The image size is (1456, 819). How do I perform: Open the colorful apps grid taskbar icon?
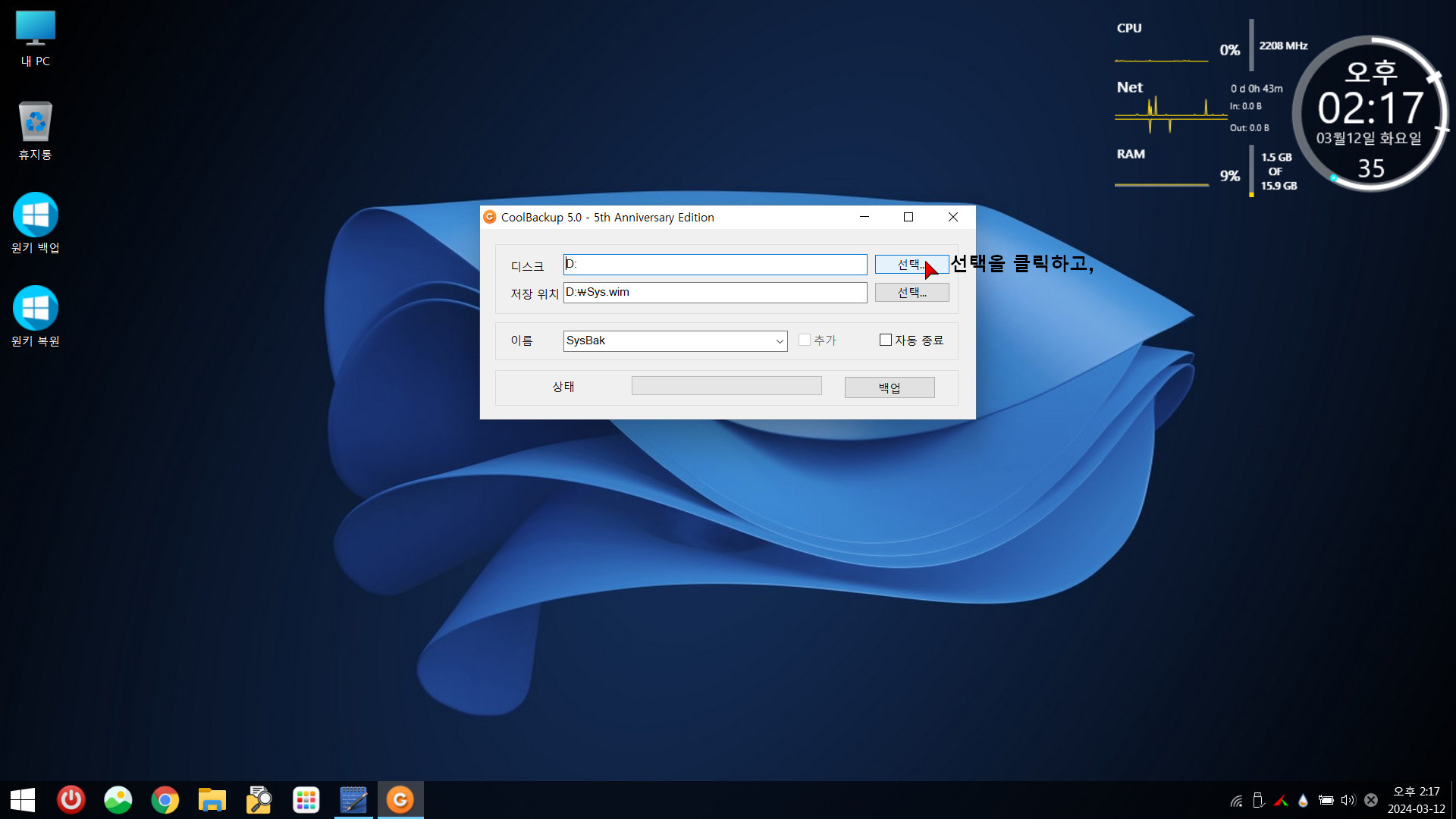[x=306, y=800]
